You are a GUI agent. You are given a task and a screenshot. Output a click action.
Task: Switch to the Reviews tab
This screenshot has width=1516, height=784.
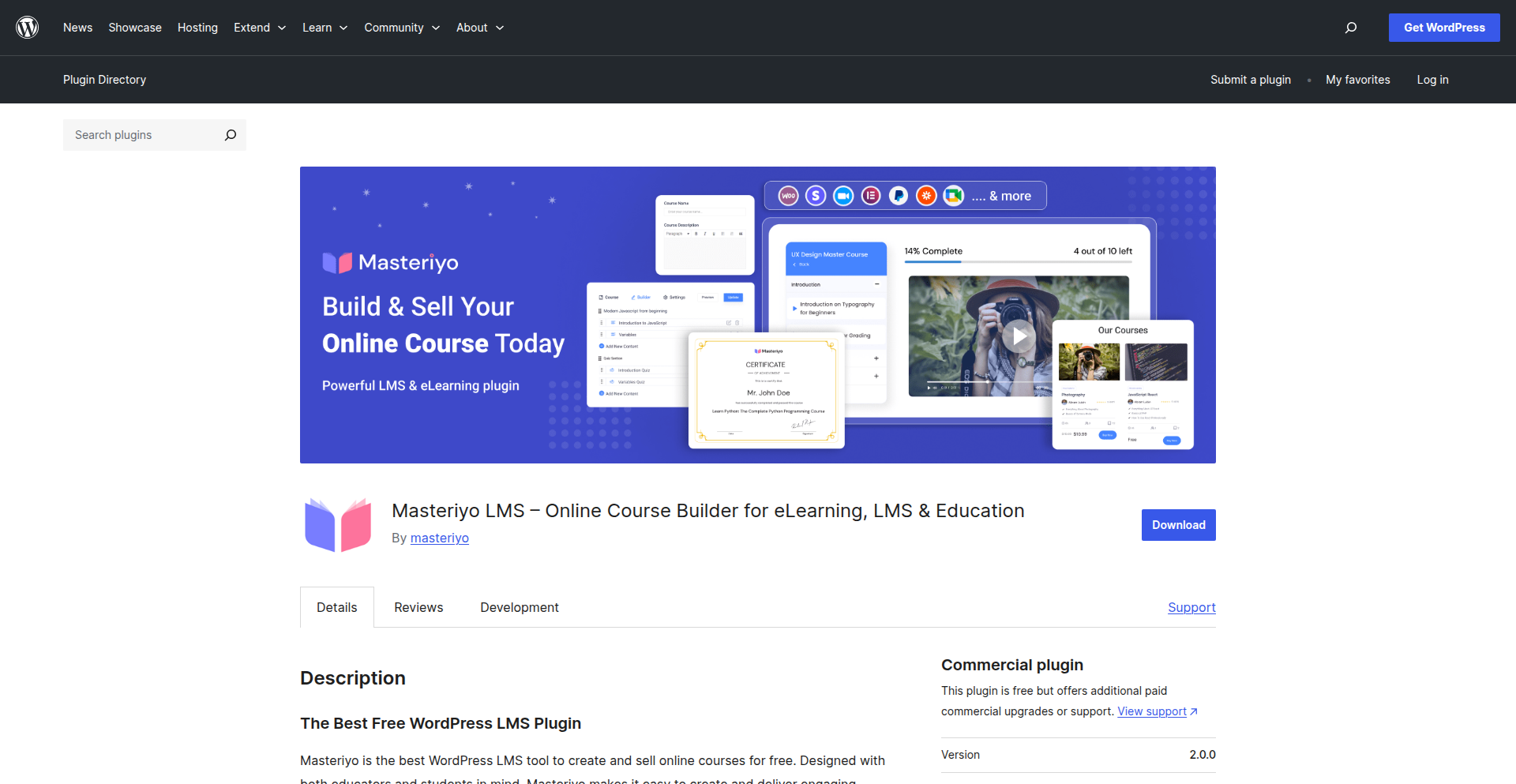click(418, 607)
